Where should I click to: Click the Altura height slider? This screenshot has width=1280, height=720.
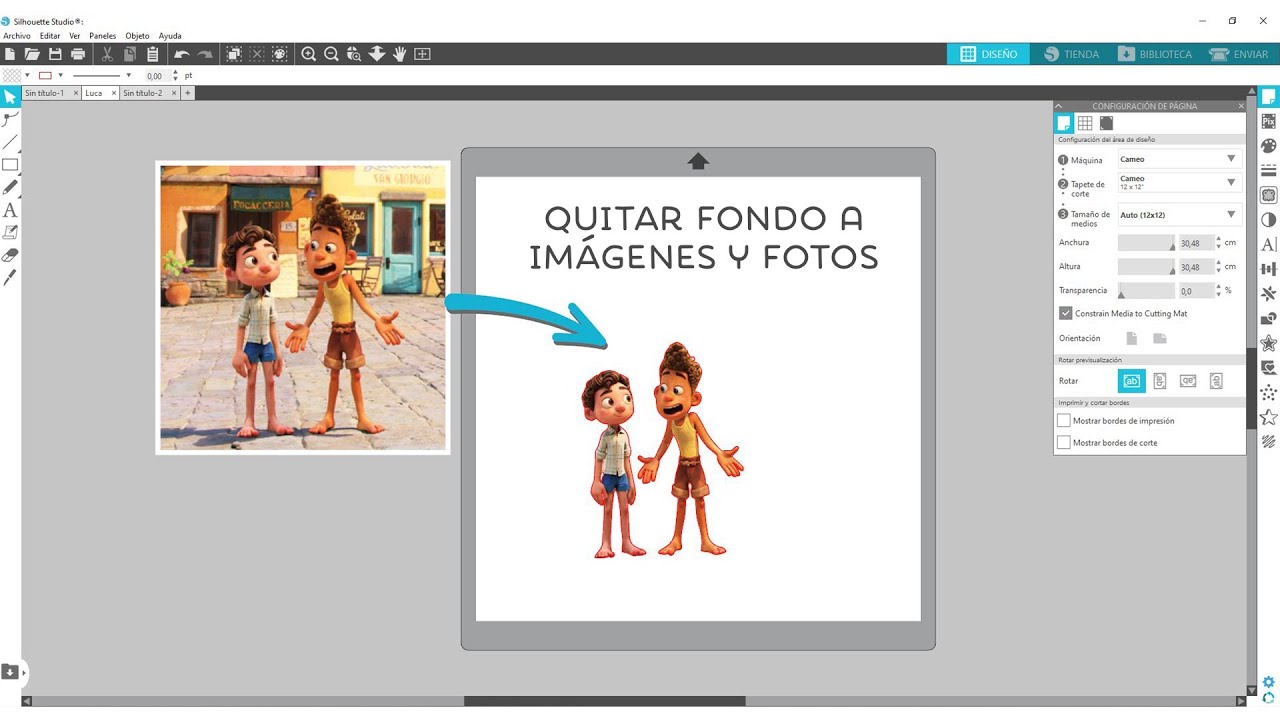click(x=1146, y=267)
